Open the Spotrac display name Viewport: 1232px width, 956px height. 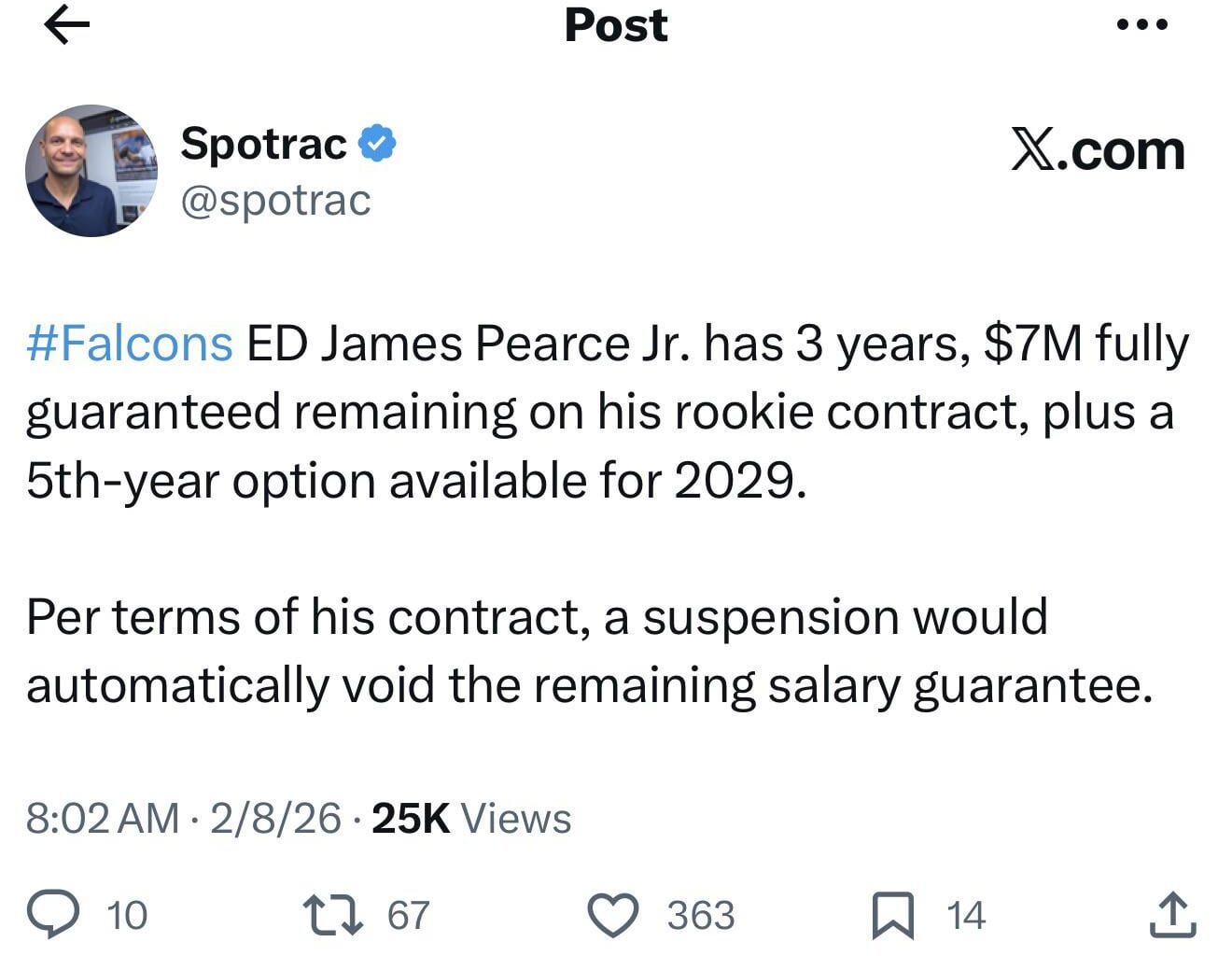[x=263, y=144]
